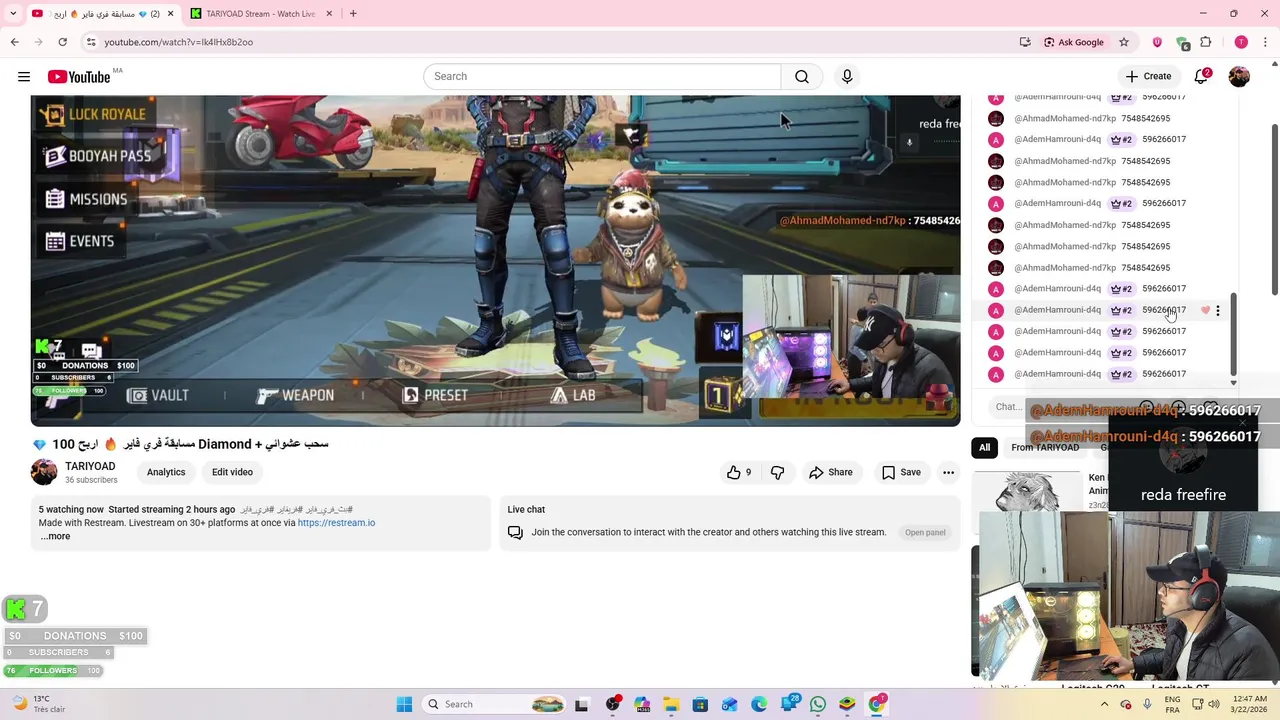Open Chrome three-dot menu
This screenshot has width=1280, height=720.
(1266, 42)
